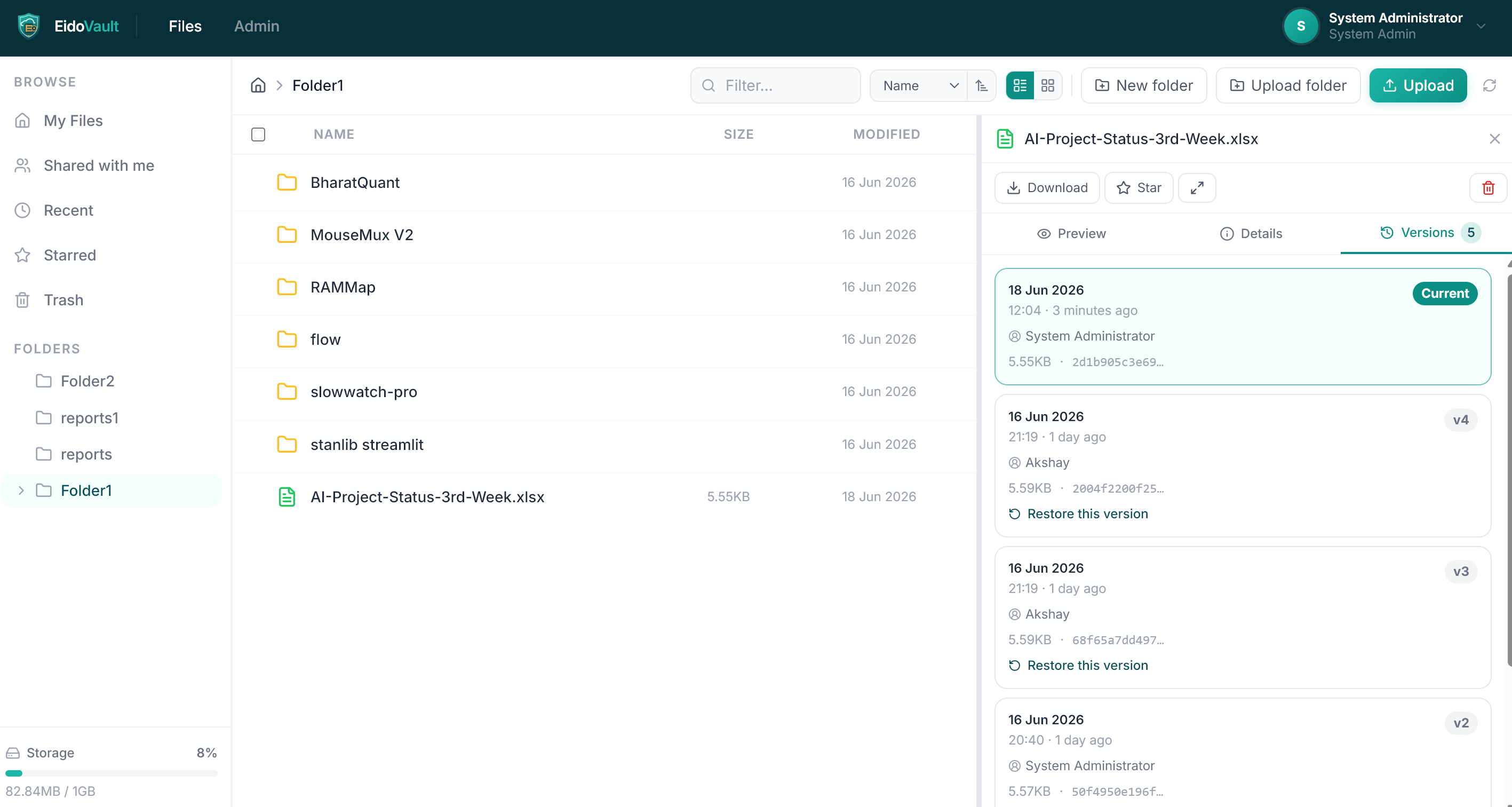Open the Name sort dropdown
1512x807 pixels.
point(919,86)
